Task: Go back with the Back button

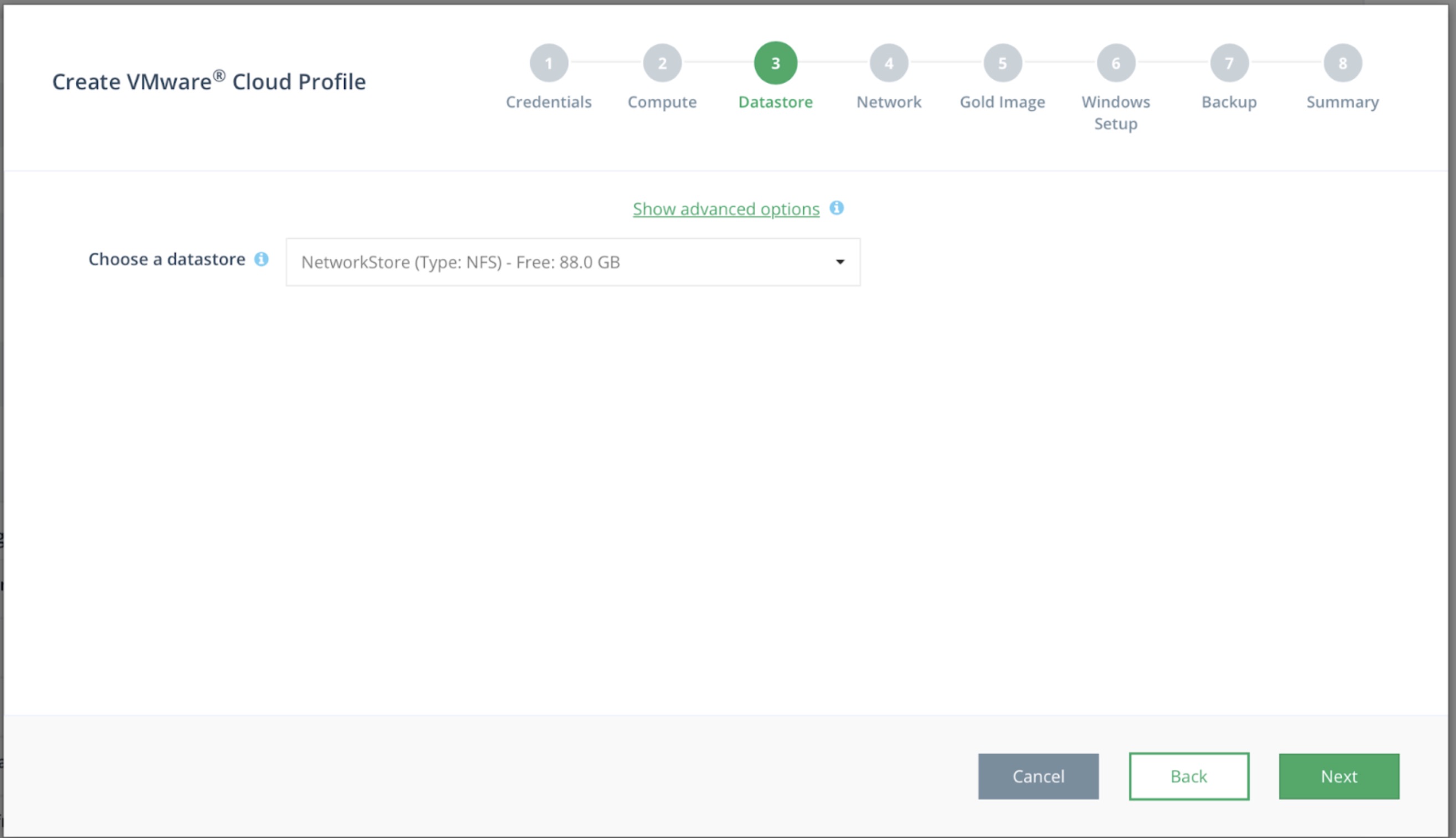Action: tap(1188, 776)
